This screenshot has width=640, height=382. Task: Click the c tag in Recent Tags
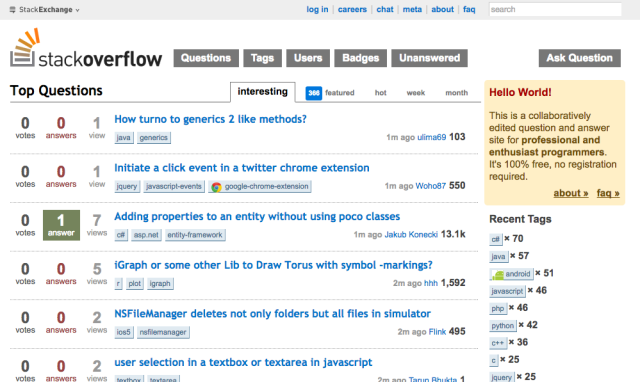click(x=493, y=360)
